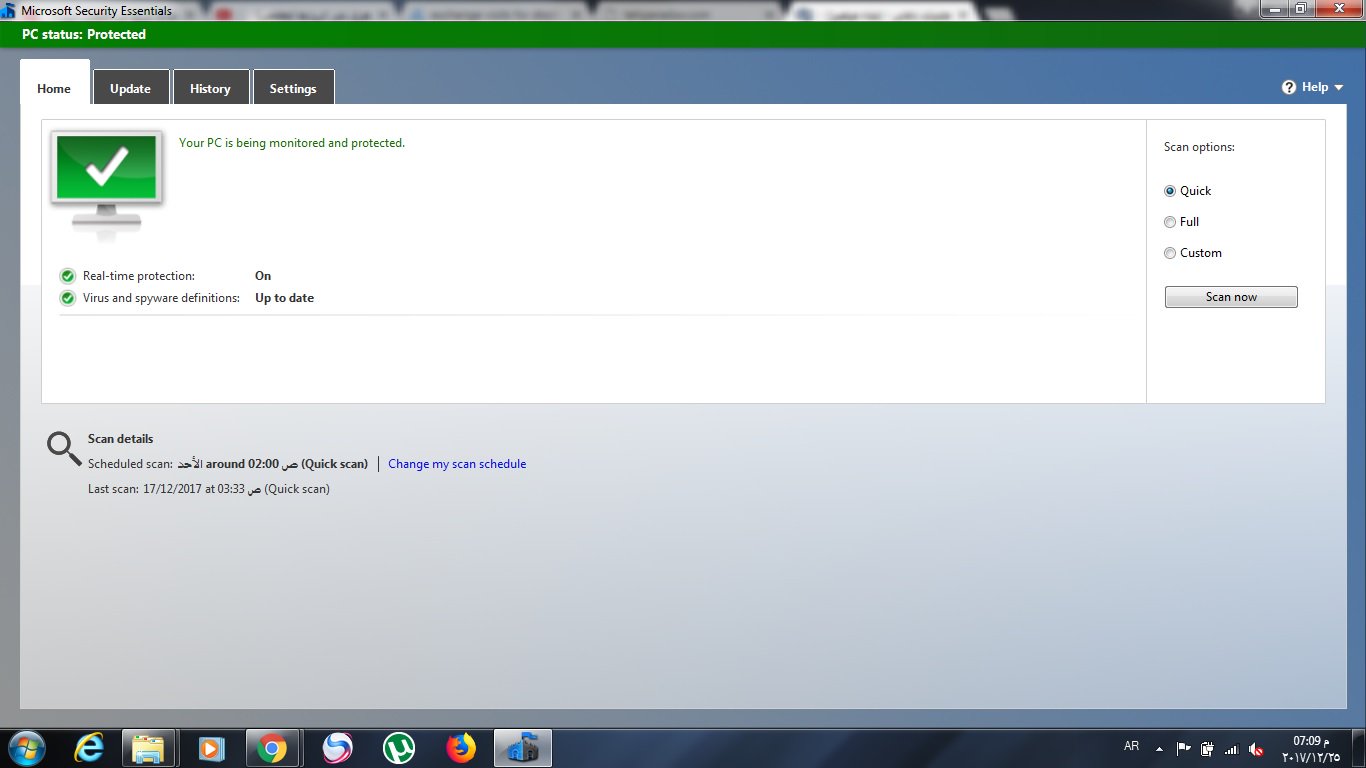
Task: Select the Home tab
Action: coord(54,84)
